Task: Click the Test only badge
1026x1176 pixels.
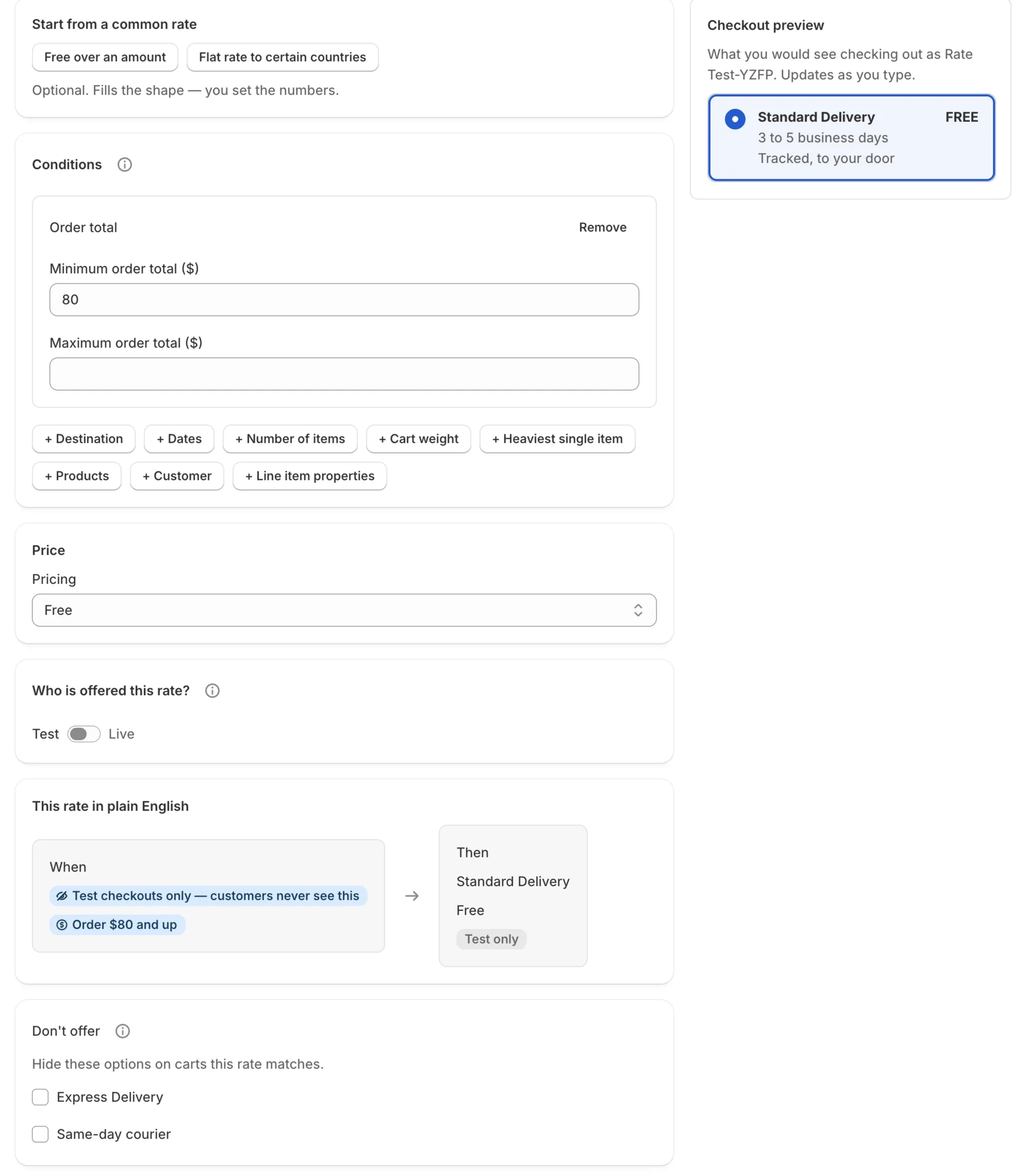Action: tap(491, 939)
